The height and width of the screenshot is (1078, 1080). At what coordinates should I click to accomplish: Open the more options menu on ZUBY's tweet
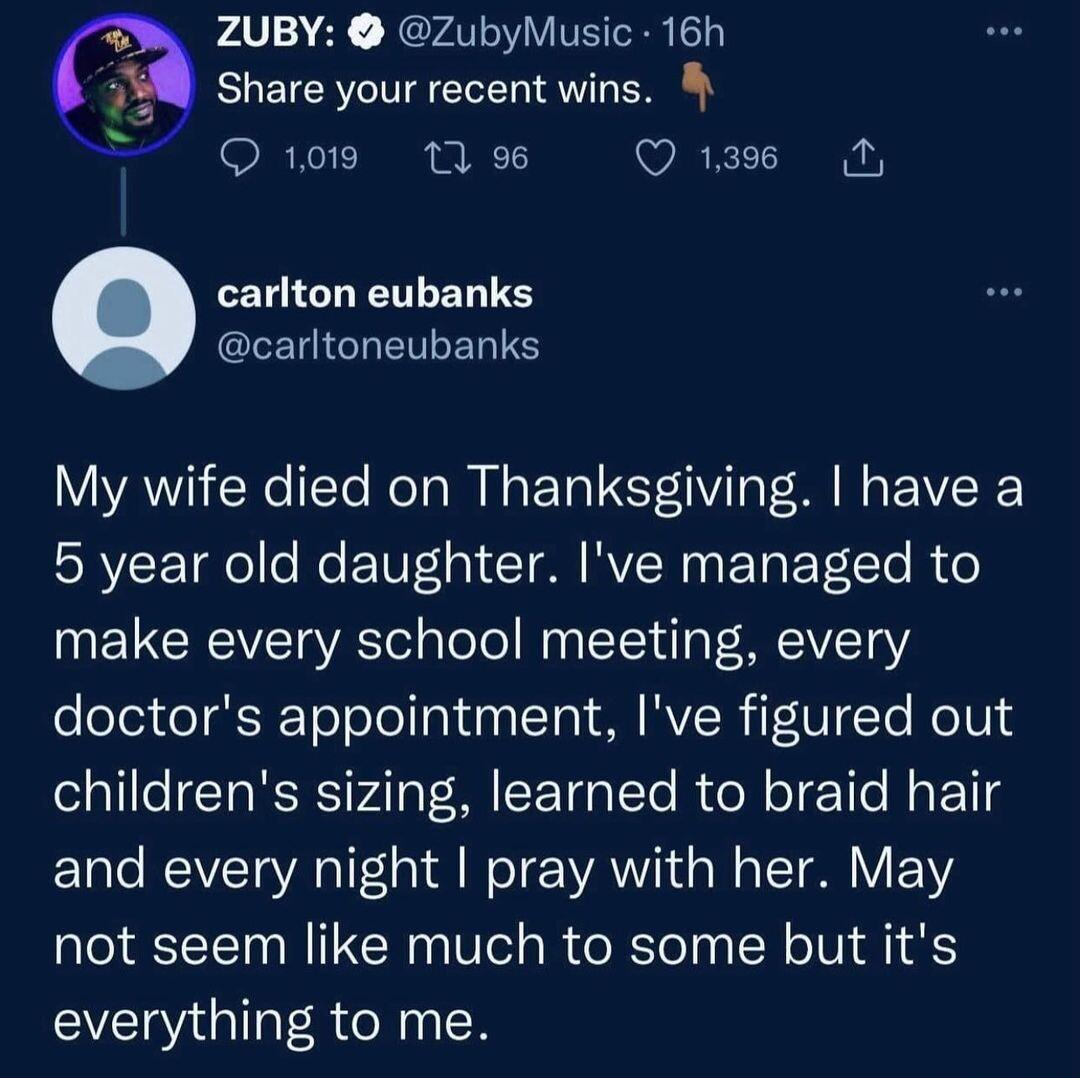pyautogui.click(x=1005, y=30)
